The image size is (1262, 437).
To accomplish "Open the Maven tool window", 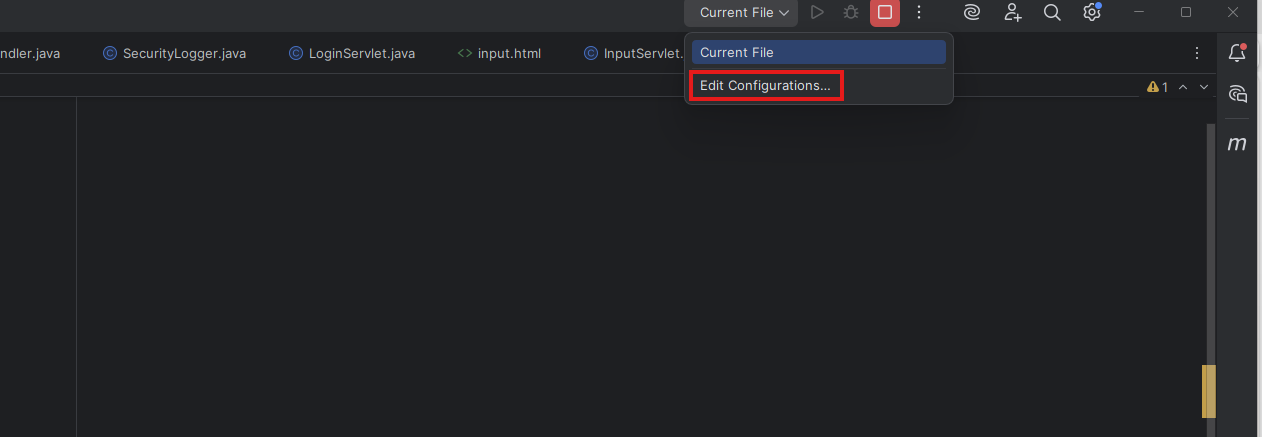I will click(x=1237, y=144).
